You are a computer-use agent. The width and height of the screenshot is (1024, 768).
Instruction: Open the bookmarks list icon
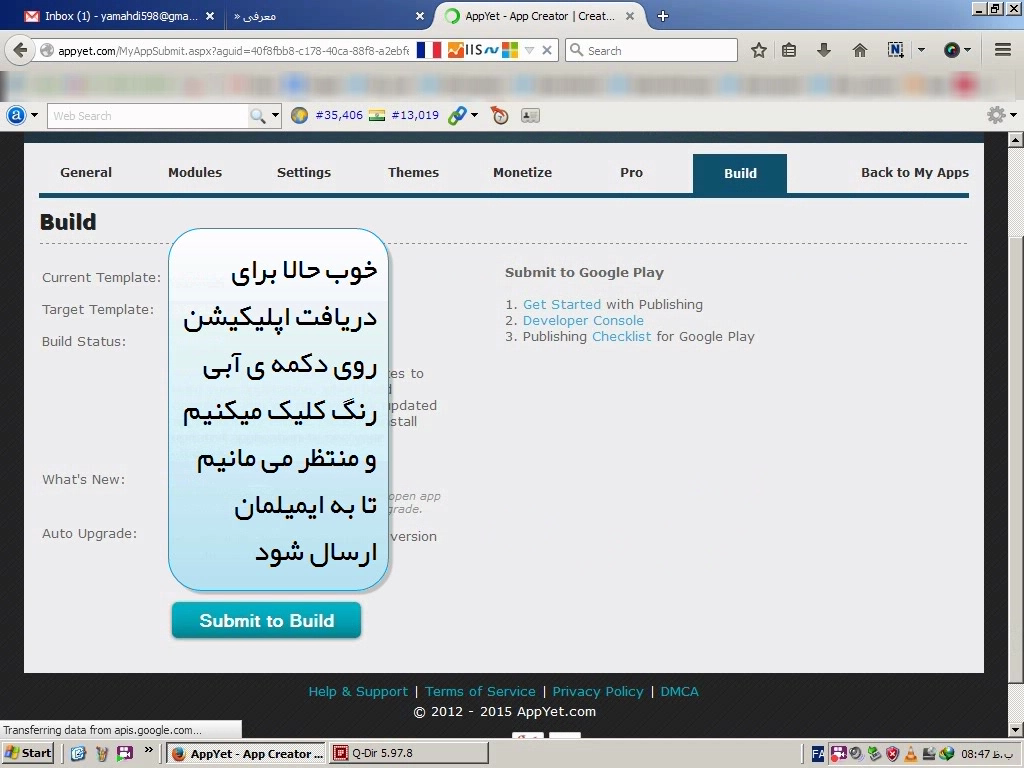789,50
